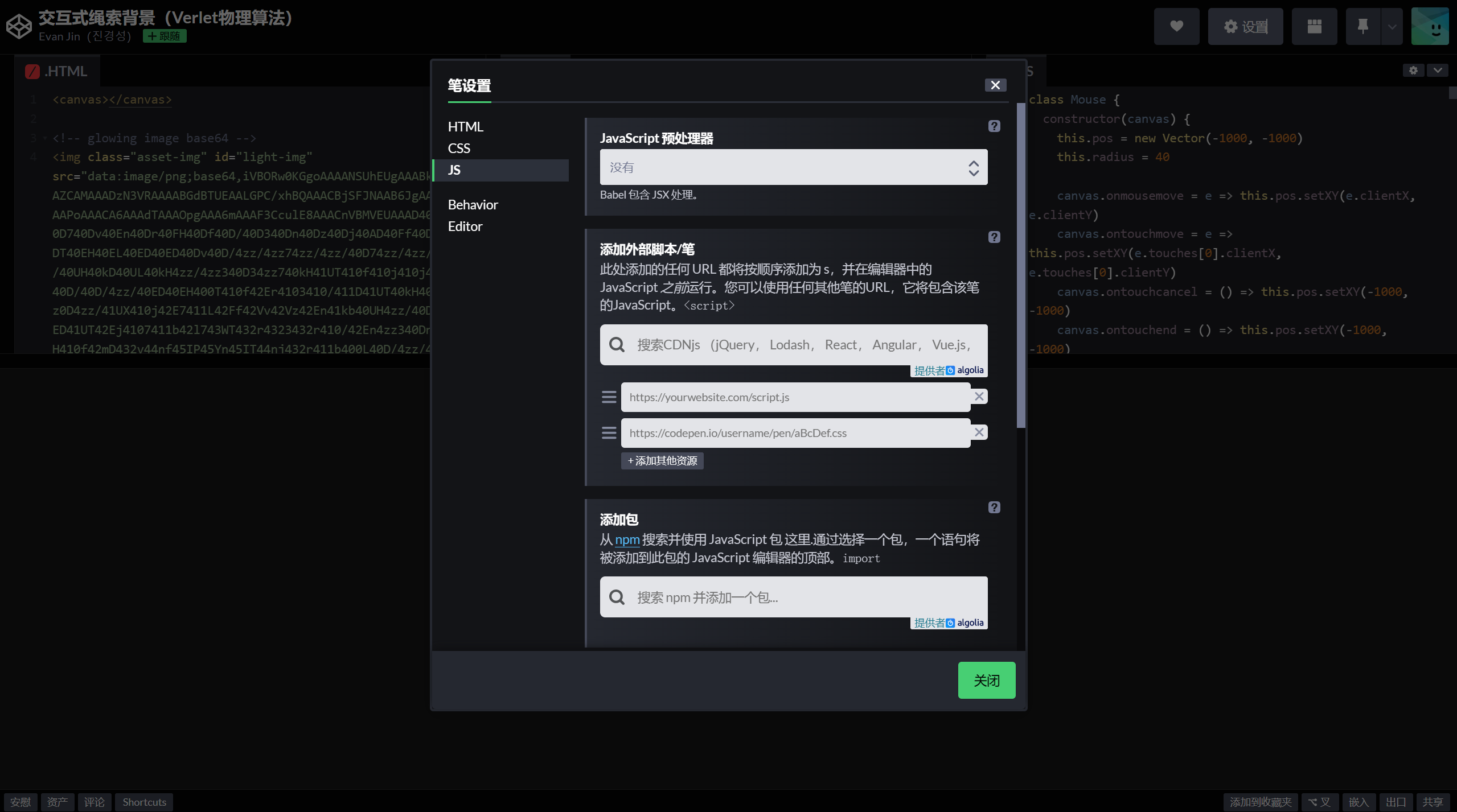Click the pen title 交互式绳索背景
Viewport: 1457px width, 812px height.
pyautogui.click(x=165, y=18)
